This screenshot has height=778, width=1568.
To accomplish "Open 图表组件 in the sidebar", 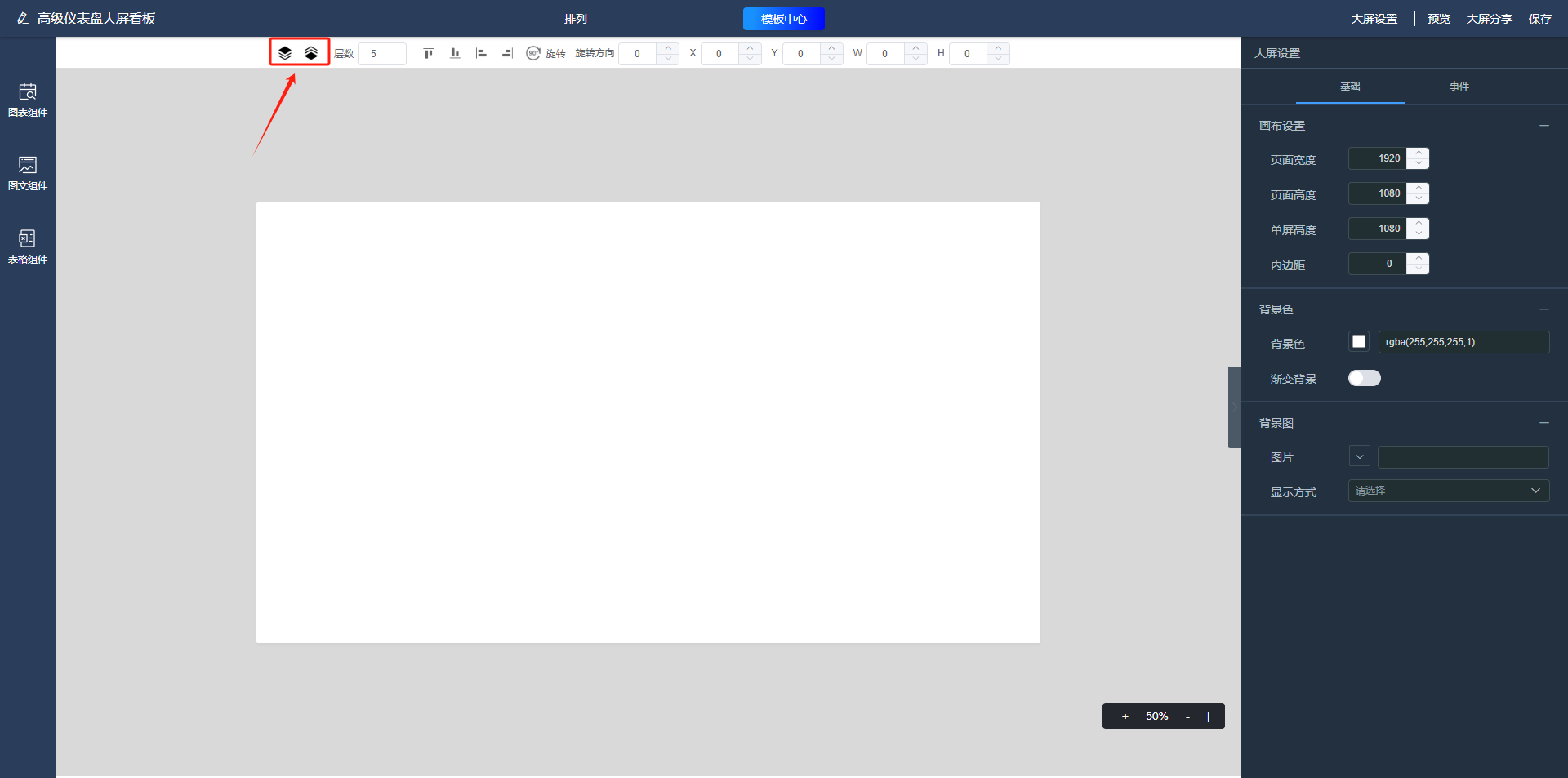I will [28, 100].
